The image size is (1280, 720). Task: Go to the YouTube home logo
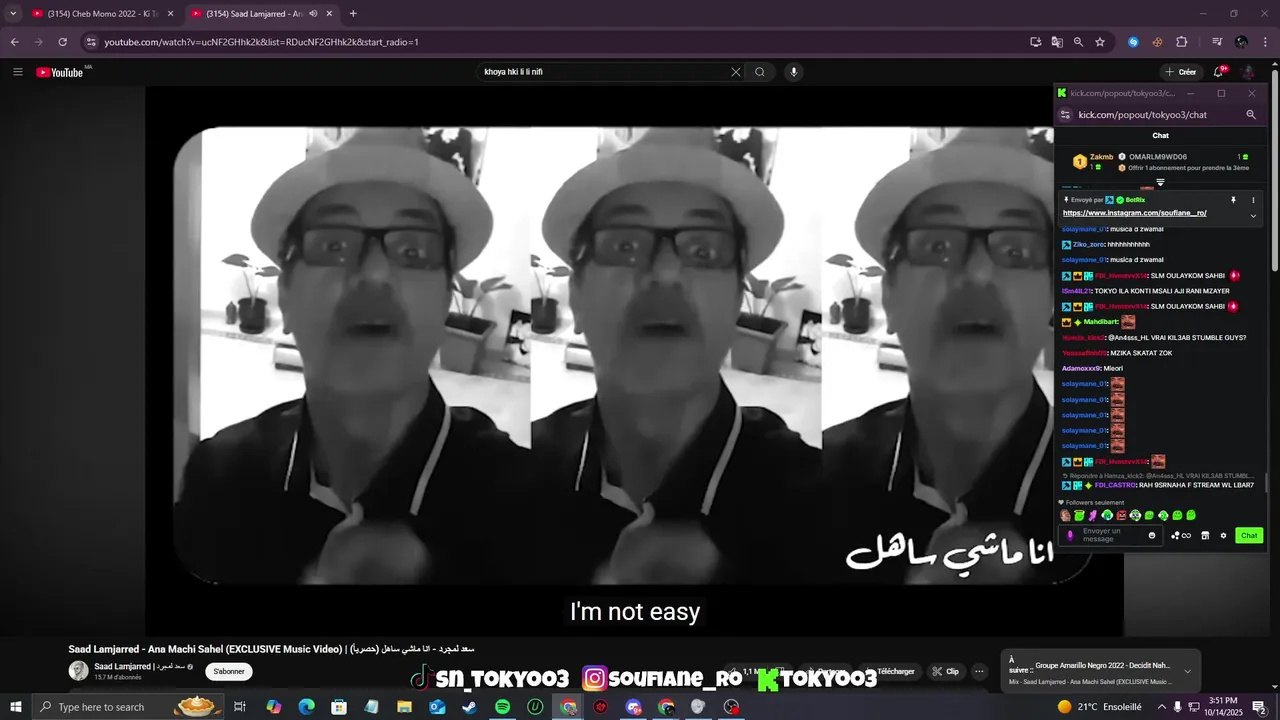pyautogui.click(x=60, y=72)
